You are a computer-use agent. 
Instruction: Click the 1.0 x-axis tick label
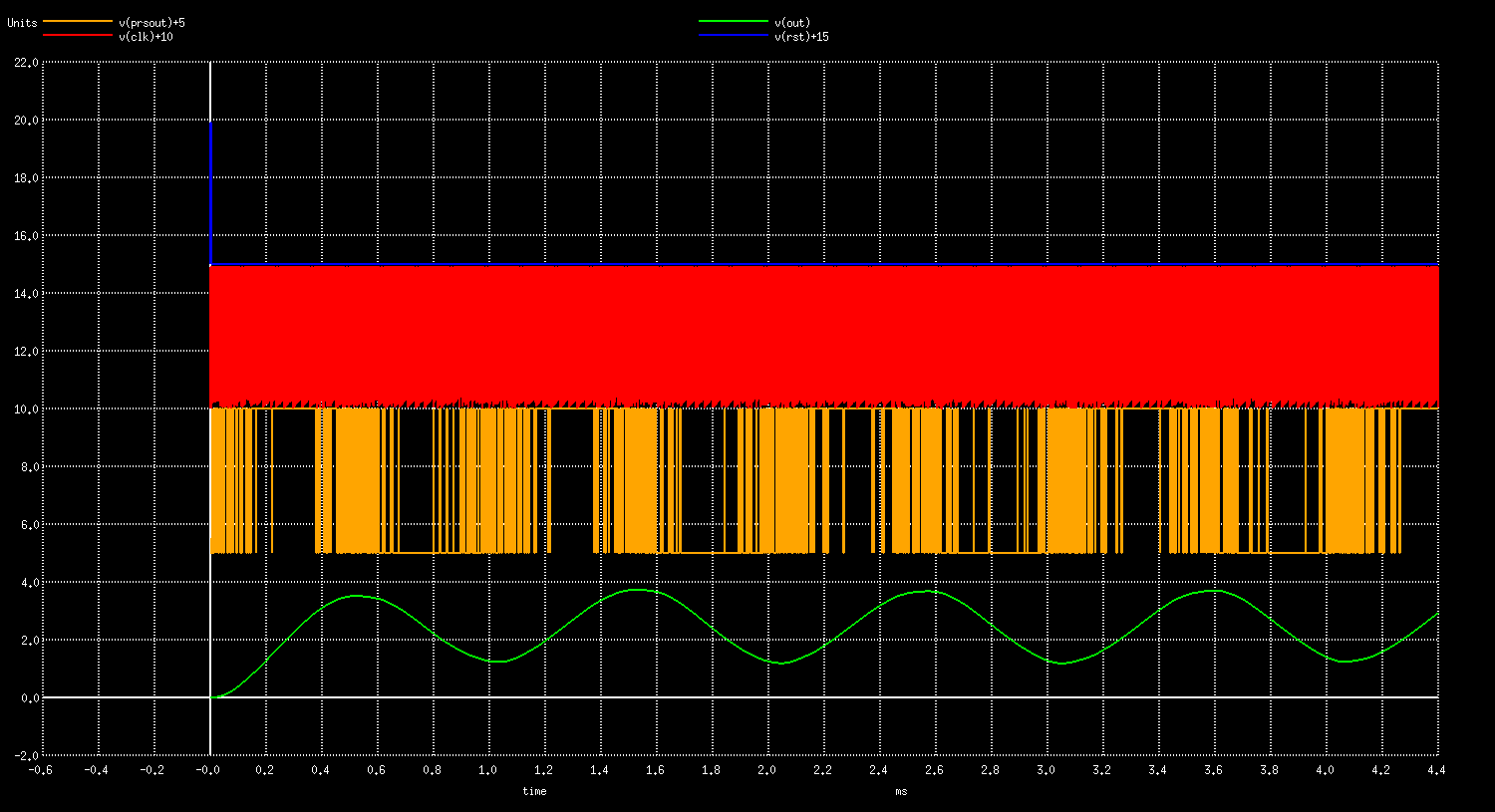487,769
